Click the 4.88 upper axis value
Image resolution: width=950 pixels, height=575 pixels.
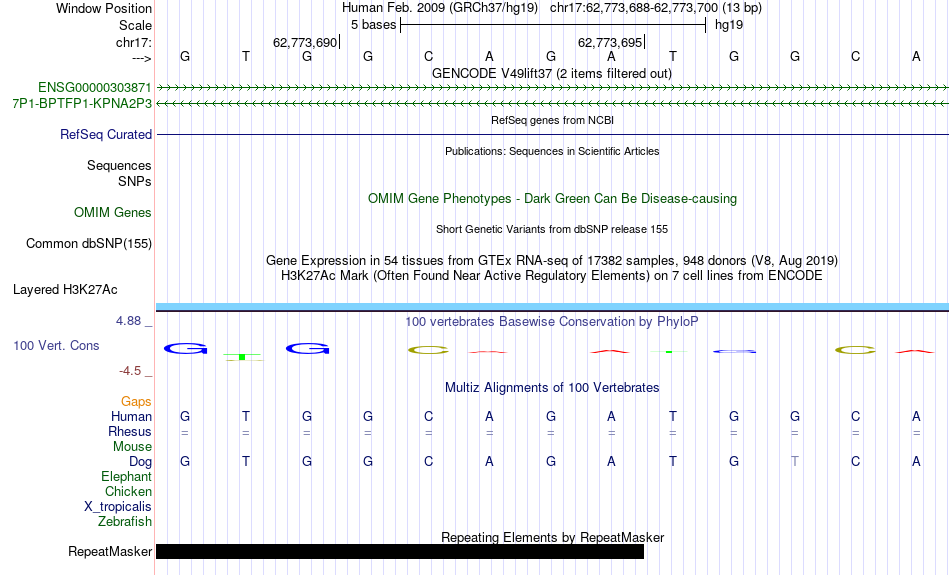pos(128,321)
